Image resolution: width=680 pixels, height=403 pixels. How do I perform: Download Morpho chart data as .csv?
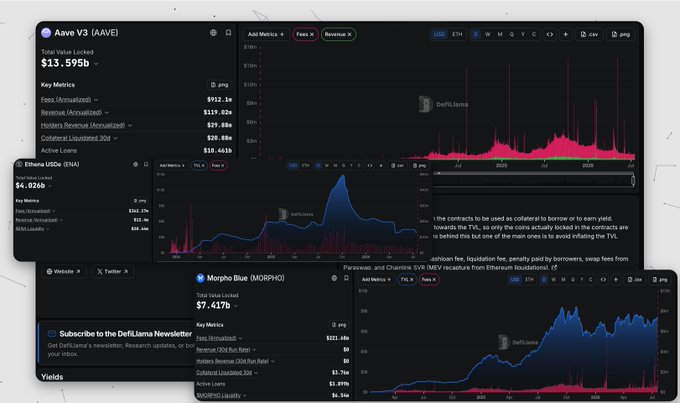635,279
